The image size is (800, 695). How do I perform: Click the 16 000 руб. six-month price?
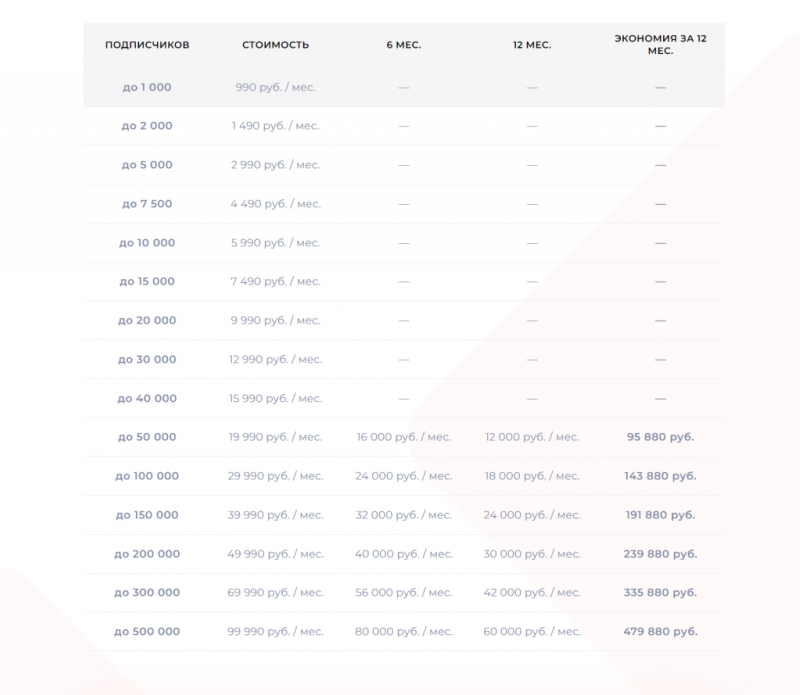click(404, 437)
